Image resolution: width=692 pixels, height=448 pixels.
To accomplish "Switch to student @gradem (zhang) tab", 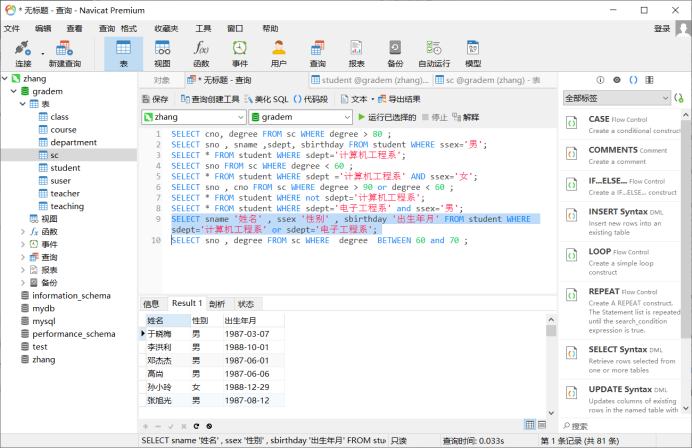I will tap(370, 80).
